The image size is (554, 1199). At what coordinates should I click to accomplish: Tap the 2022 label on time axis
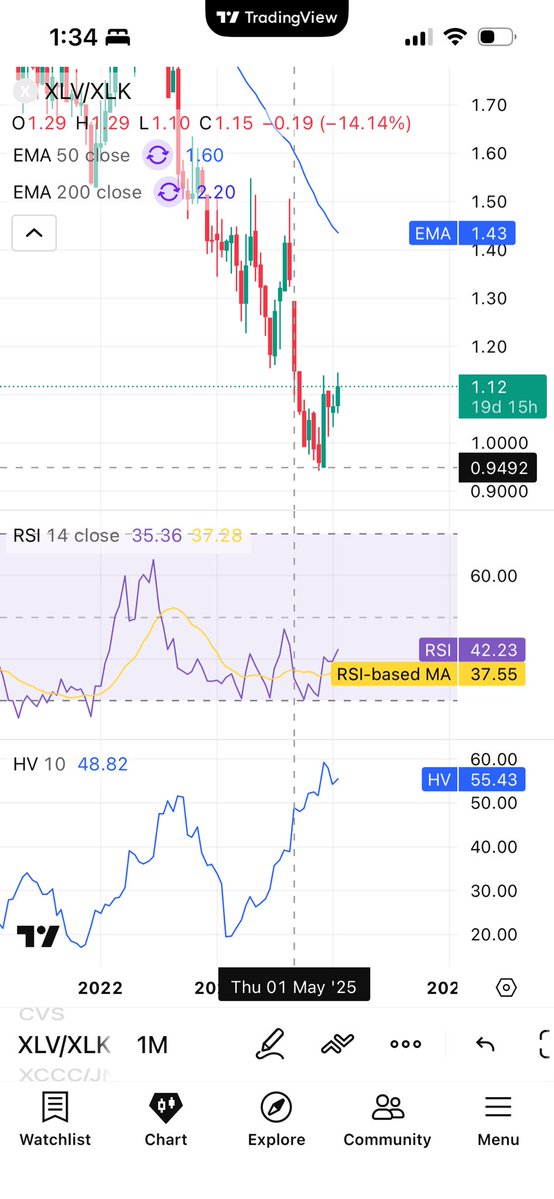tap(100, 988)
